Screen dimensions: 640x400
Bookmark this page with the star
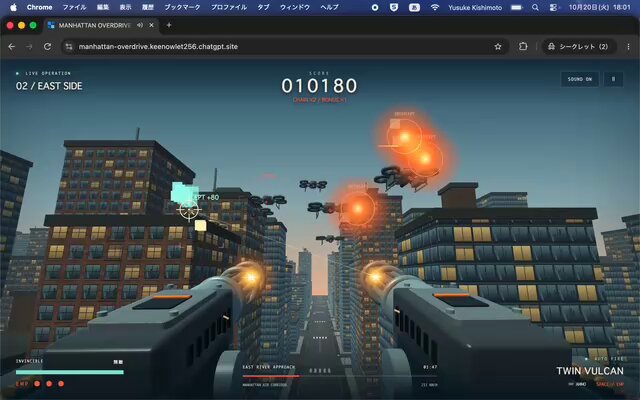click(498, 47)
